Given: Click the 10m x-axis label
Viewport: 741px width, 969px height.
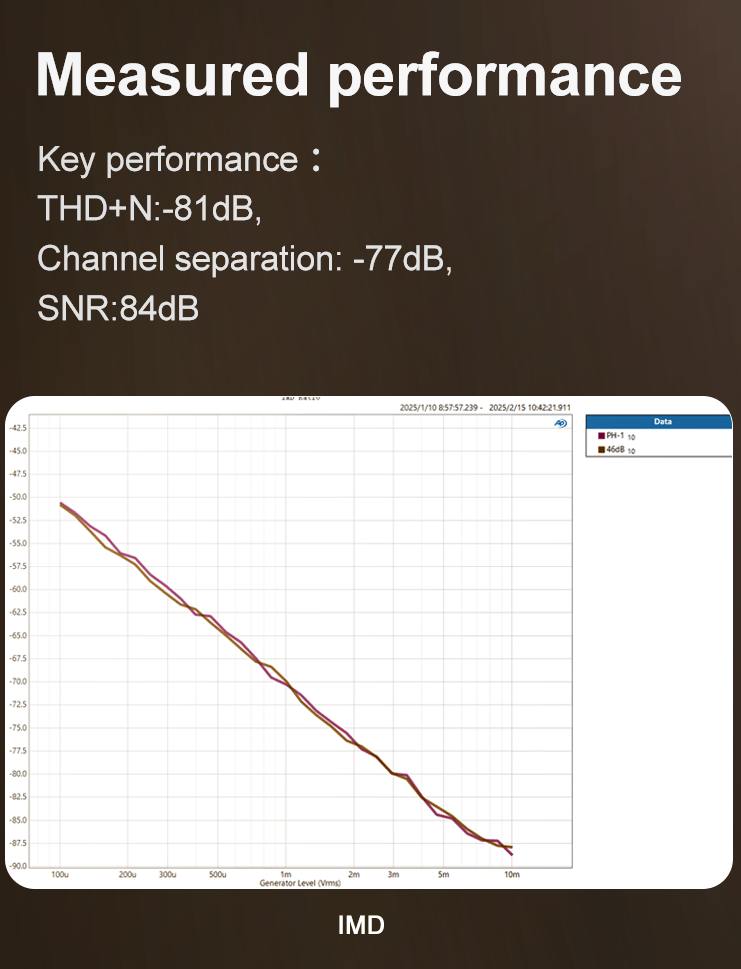Looking at the screenshot, I should click(511, 874).
